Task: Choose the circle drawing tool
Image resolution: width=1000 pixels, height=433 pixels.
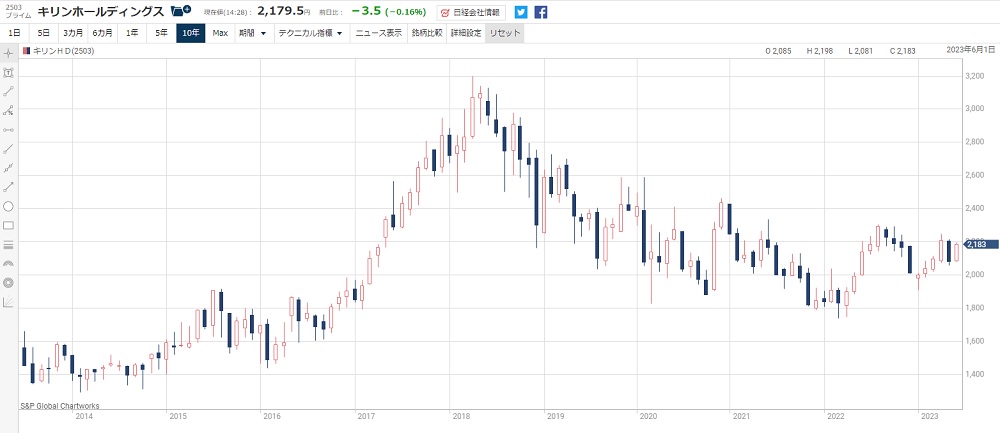Action: click(x=8, y=206)
